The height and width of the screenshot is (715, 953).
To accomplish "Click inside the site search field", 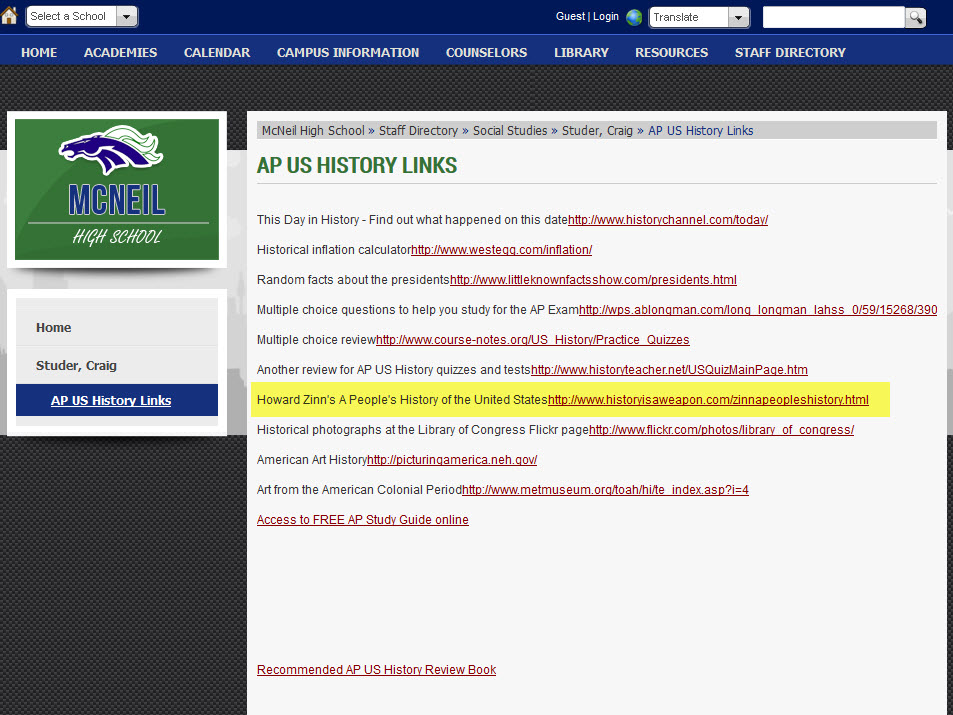I will point(834,17).
